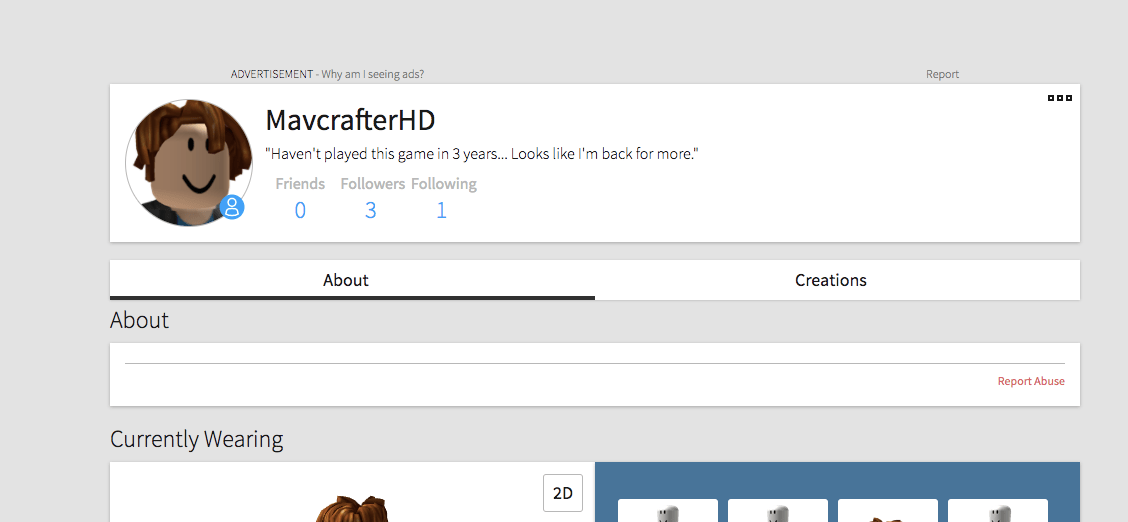
Task: Open the Friends count showing 0
Action: (300, 210)
